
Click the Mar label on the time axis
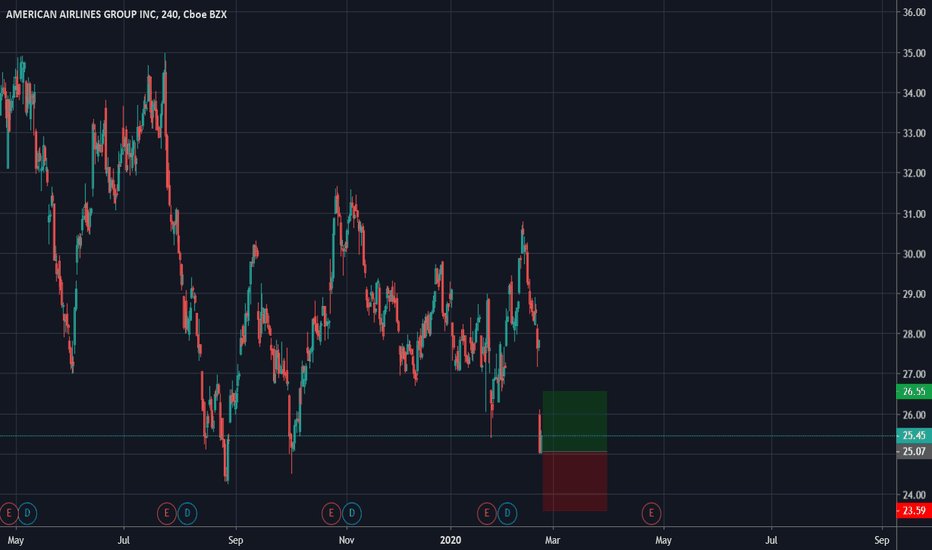click(552, 540)
